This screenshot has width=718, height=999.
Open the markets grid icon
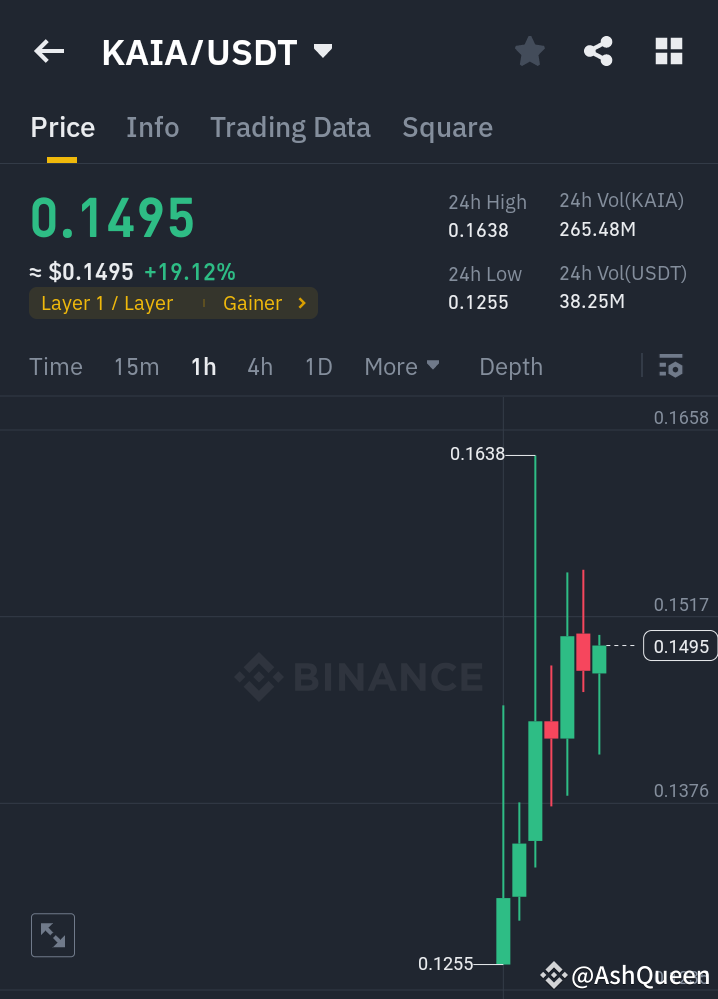point(668,51)
